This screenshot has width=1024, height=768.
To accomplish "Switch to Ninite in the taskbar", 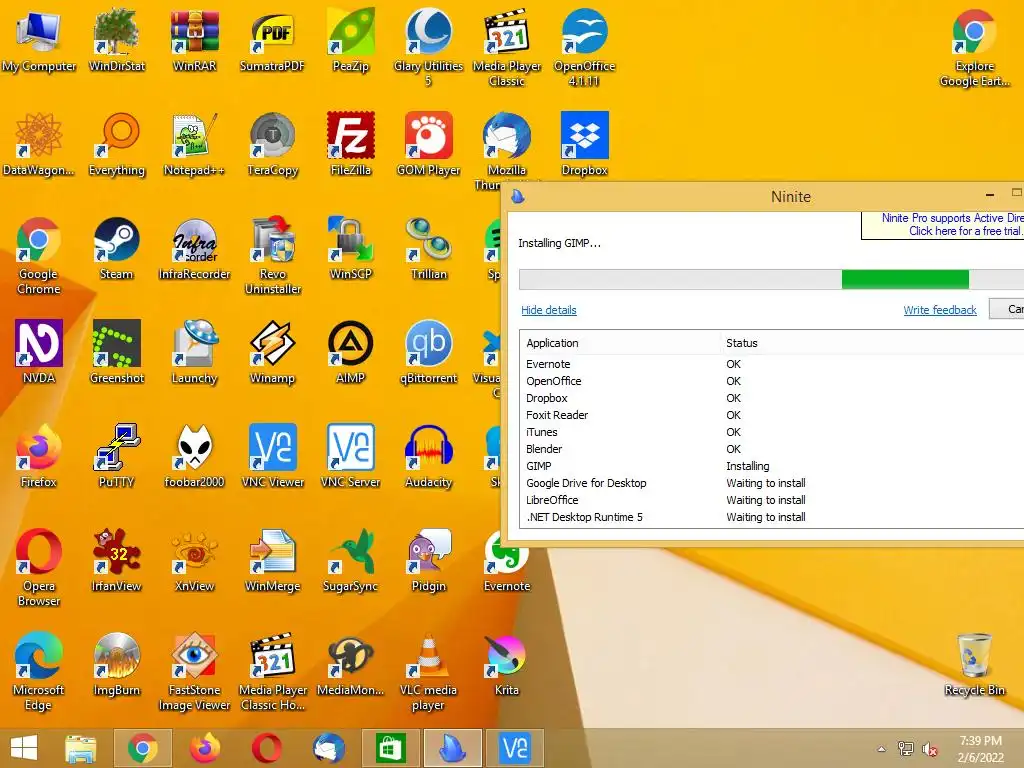I will click(453, 748).
